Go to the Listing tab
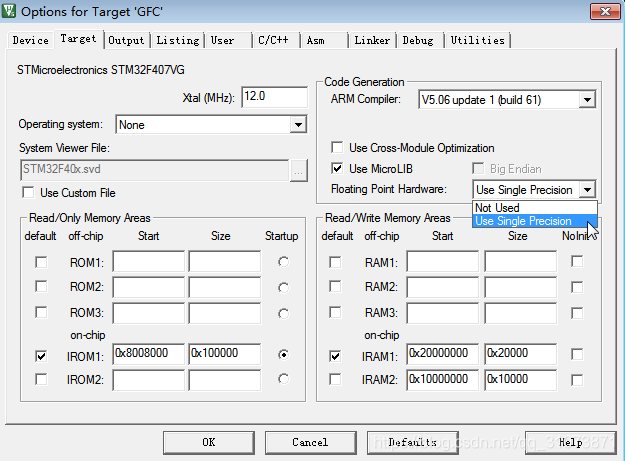The height and width of the screenshot is (461, 625). point(177,40)
